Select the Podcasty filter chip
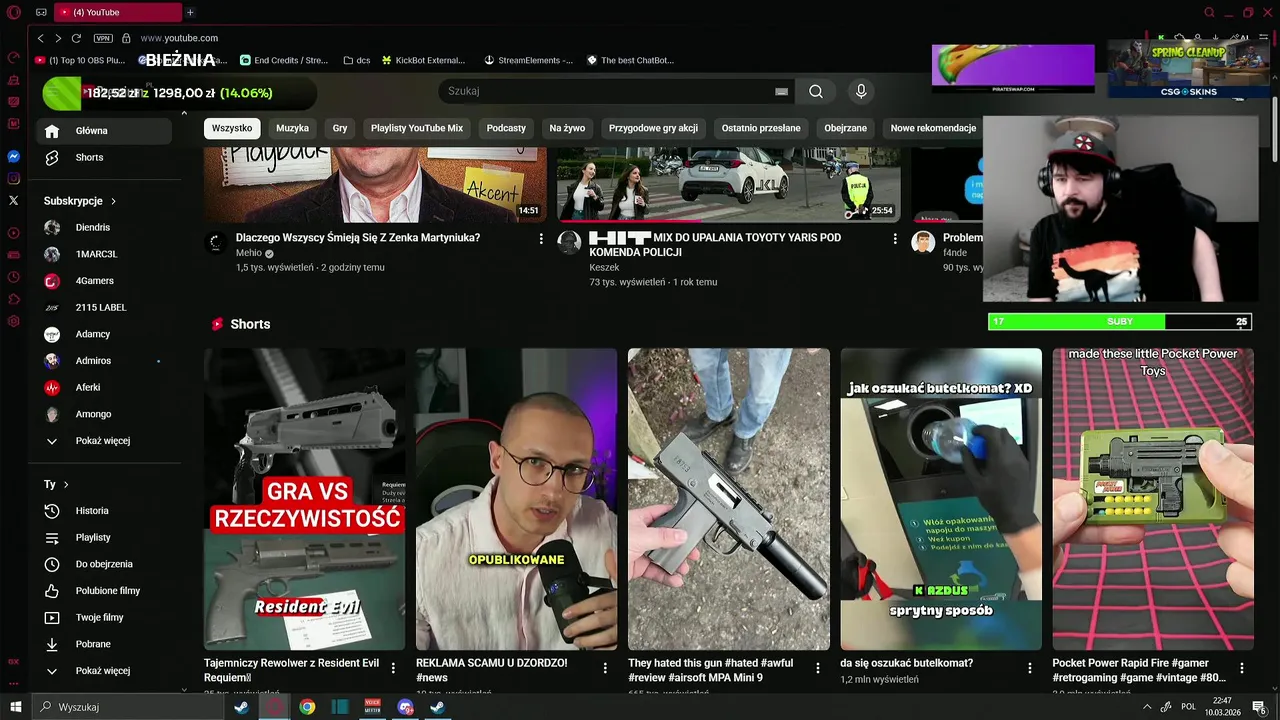 [506, 128]
